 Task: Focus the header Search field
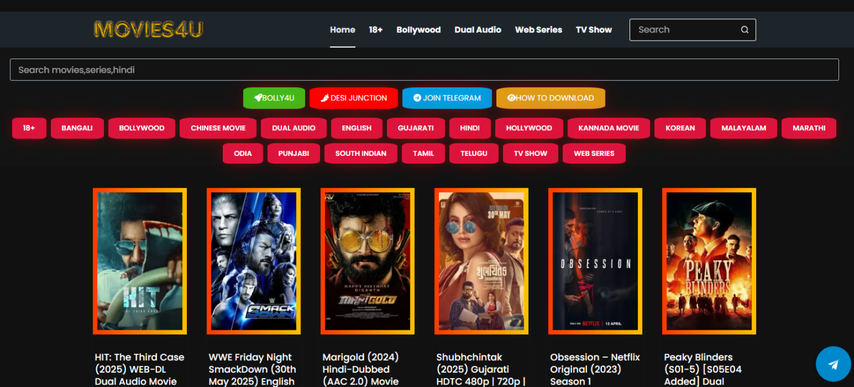[692, 30]
